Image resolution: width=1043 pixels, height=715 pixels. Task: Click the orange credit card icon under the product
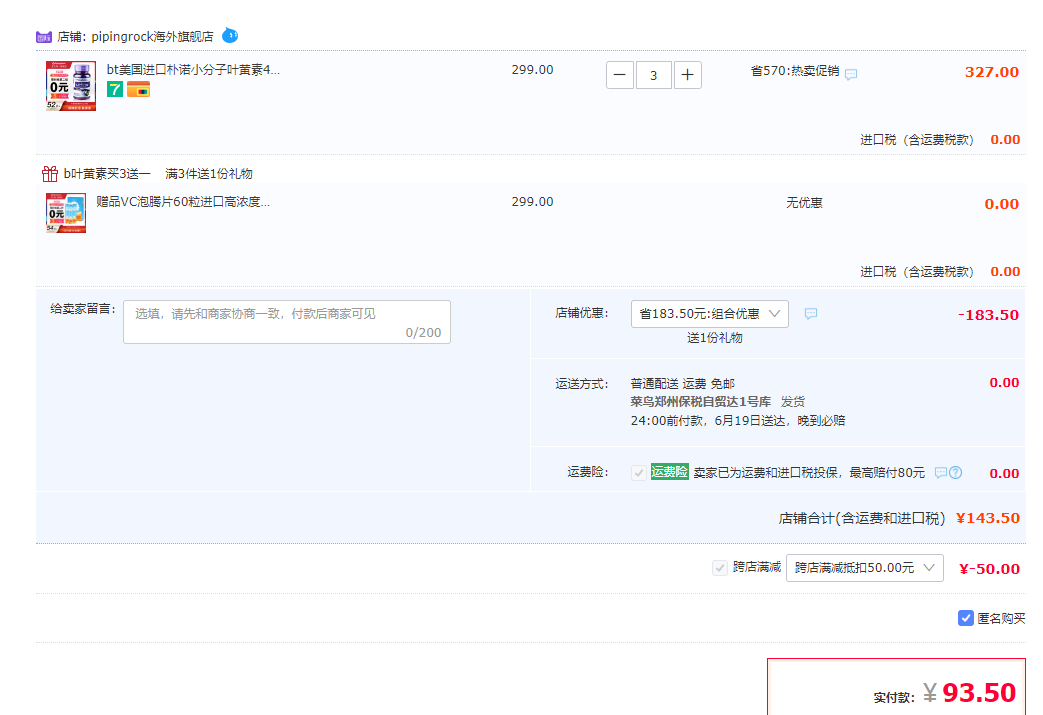pyautogui.click(x=138, y=89)
